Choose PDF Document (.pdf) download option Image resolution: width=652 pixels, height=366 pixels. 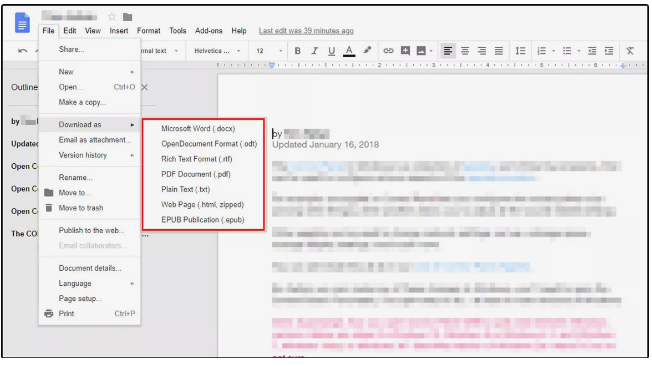(196, 174)
